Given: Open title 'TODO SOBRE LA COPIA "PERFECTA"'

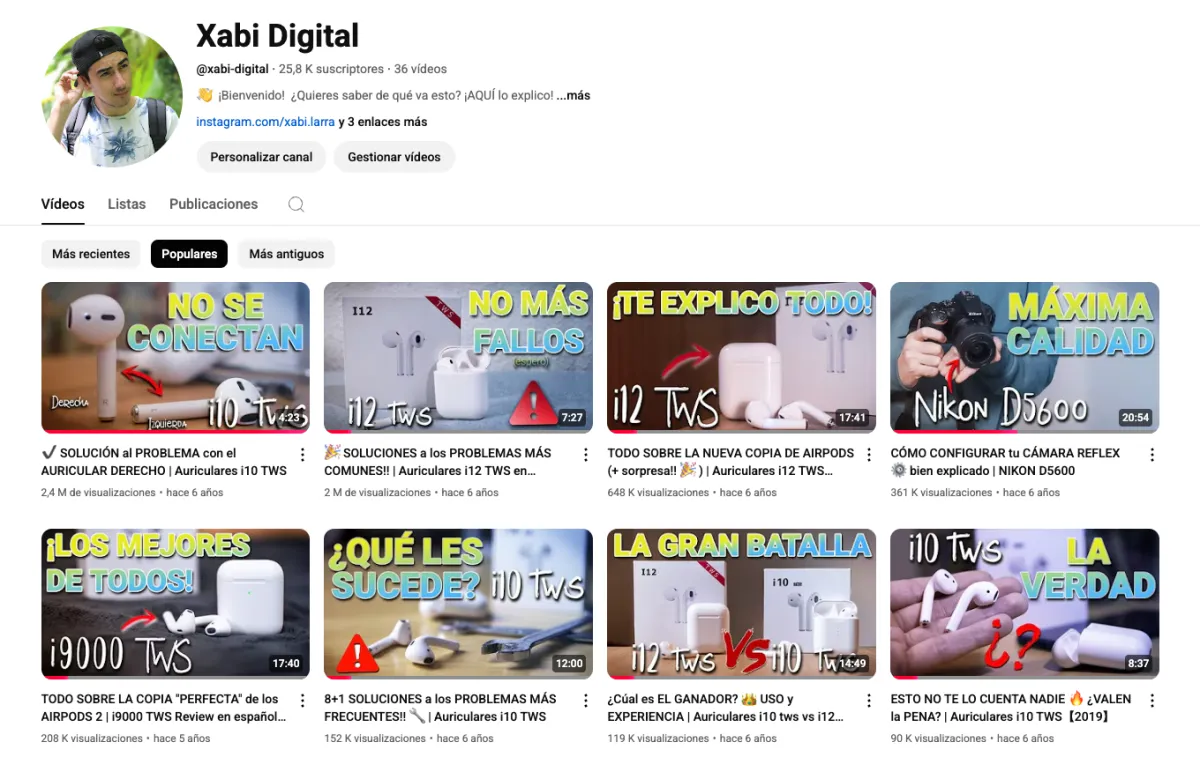Looking at the screenshot, I should [164, 708].
